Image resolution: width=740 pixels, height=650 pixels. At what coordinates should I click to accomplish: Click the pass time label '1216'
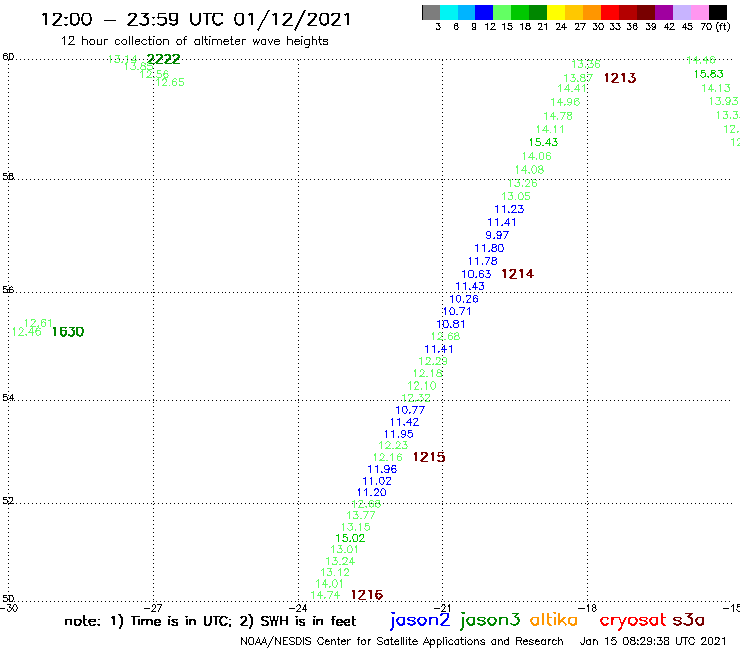coord(367,595)
